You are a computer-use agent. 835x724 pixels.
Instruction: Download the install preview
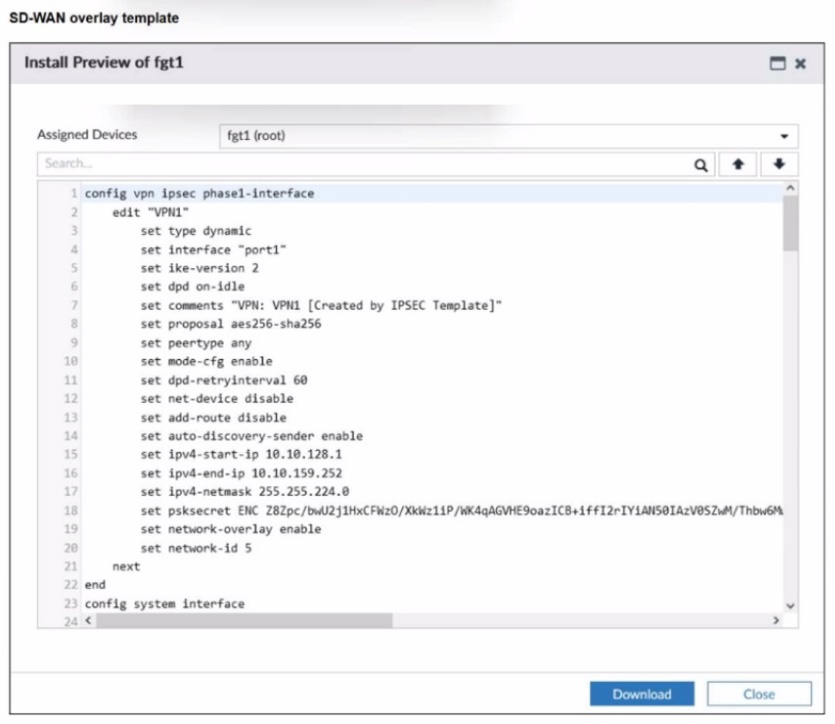coord(641,694)
